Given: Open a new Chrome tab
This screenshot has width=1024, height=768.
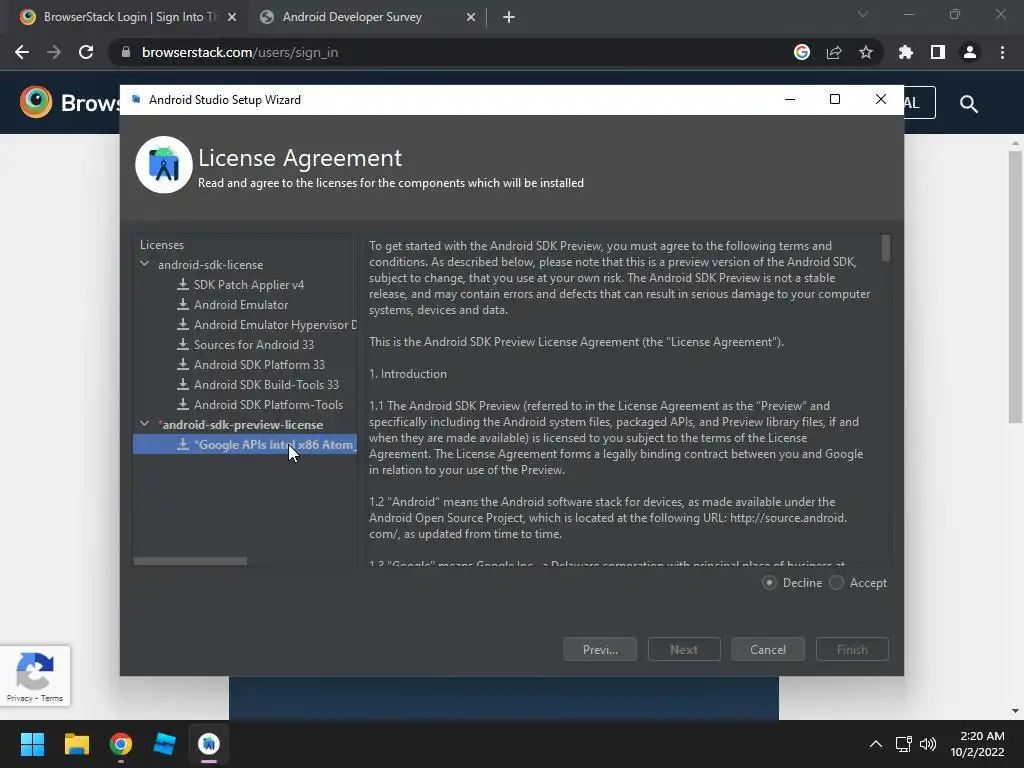Looking at the screenshot, I should coord(509,17).
